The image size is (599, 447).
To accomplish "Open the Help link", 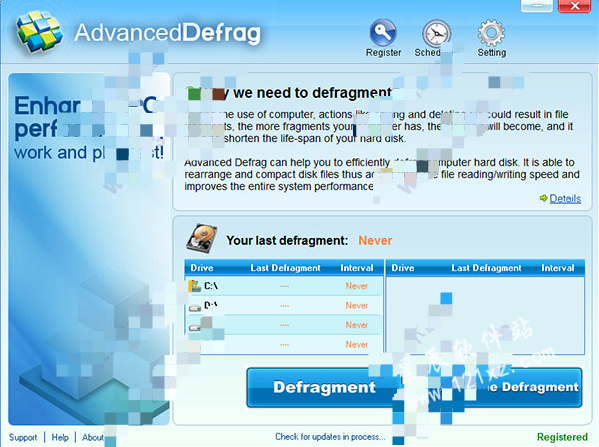I will click(x=60, y=437).
